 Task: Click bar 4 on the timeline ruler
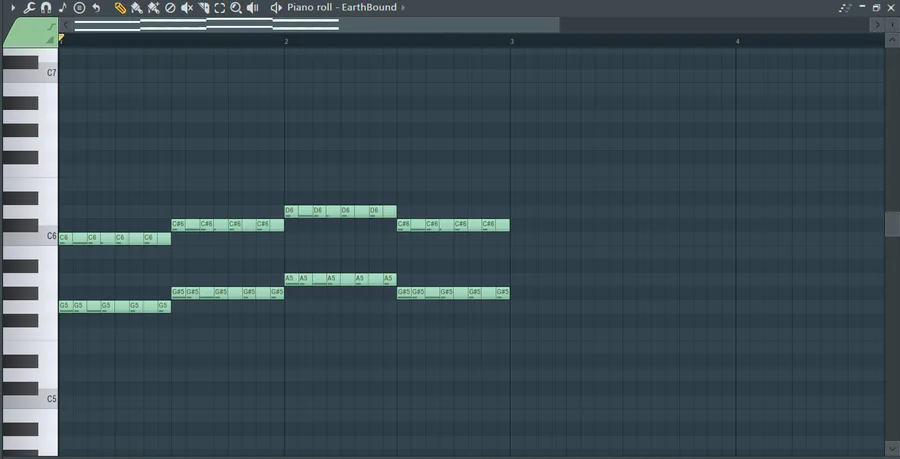coord(738,41)
